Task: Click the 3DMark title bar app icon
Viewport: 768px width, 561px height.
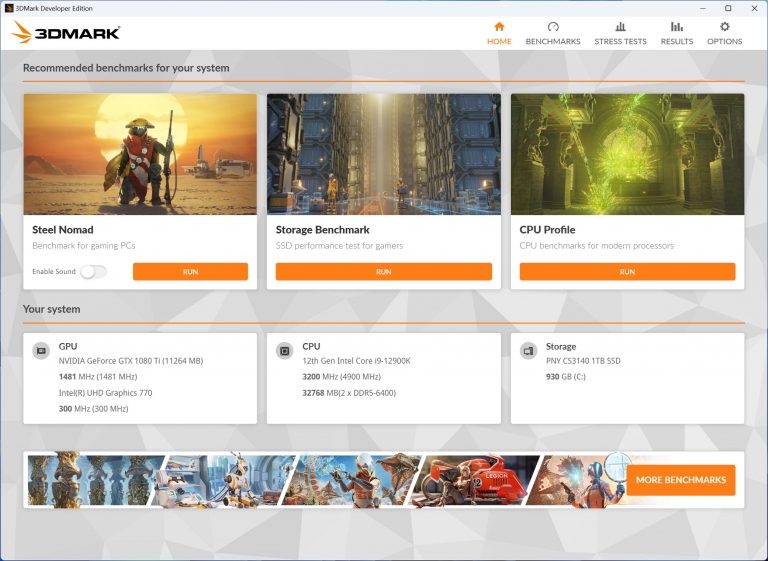Action: (8, 8)
